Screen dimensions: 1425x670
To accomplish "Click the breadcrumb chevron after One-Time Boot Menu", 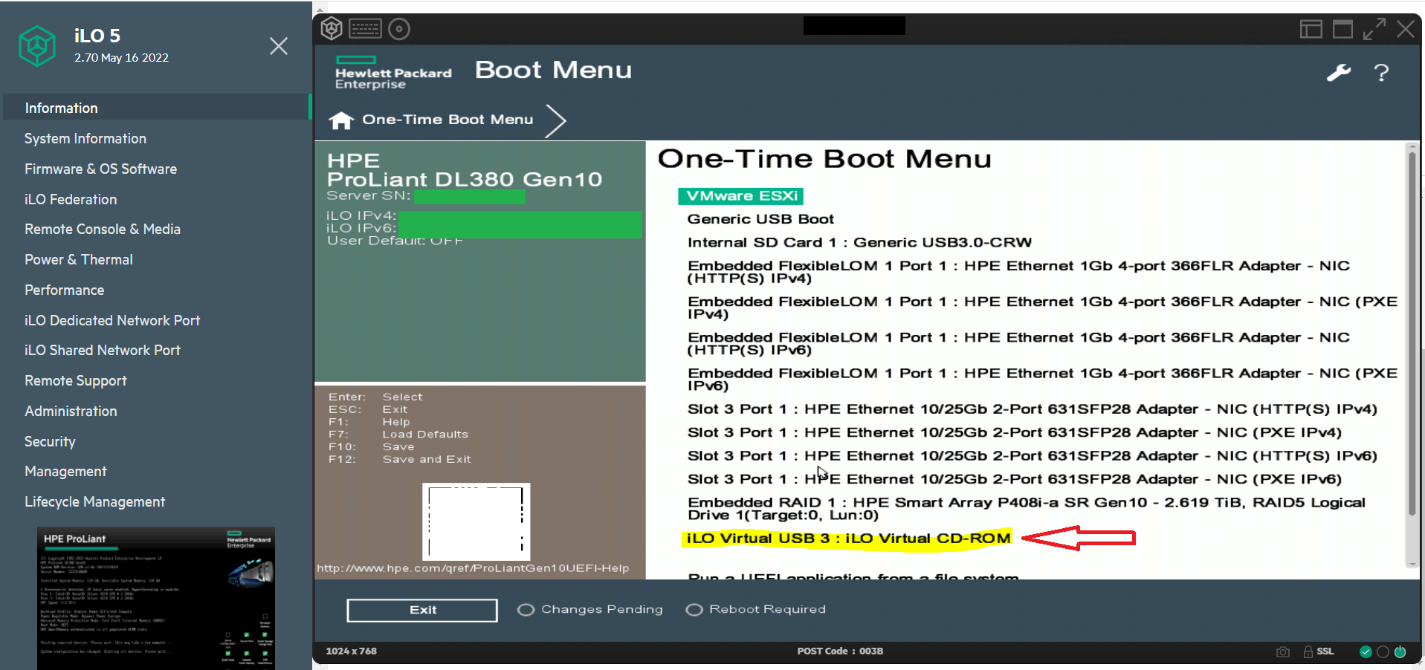I will [556, 120].
